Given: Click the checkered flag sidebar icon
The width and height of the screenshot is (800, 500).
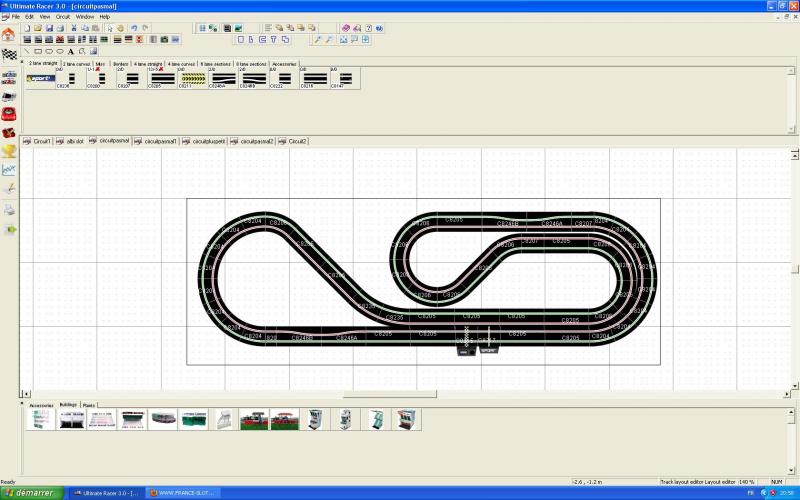Looking at the screenshot, I should pos(9,53).
